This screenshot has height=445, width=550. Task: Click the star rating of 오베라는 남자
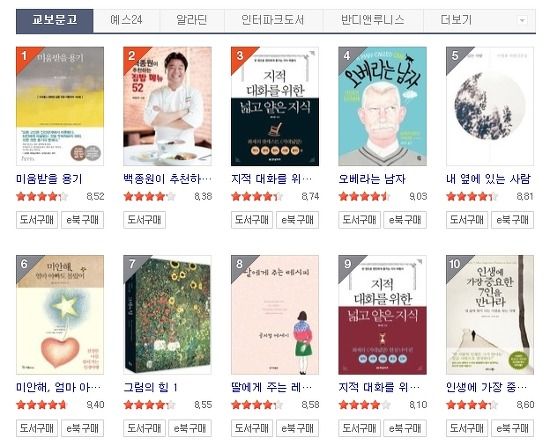(364, 196)
